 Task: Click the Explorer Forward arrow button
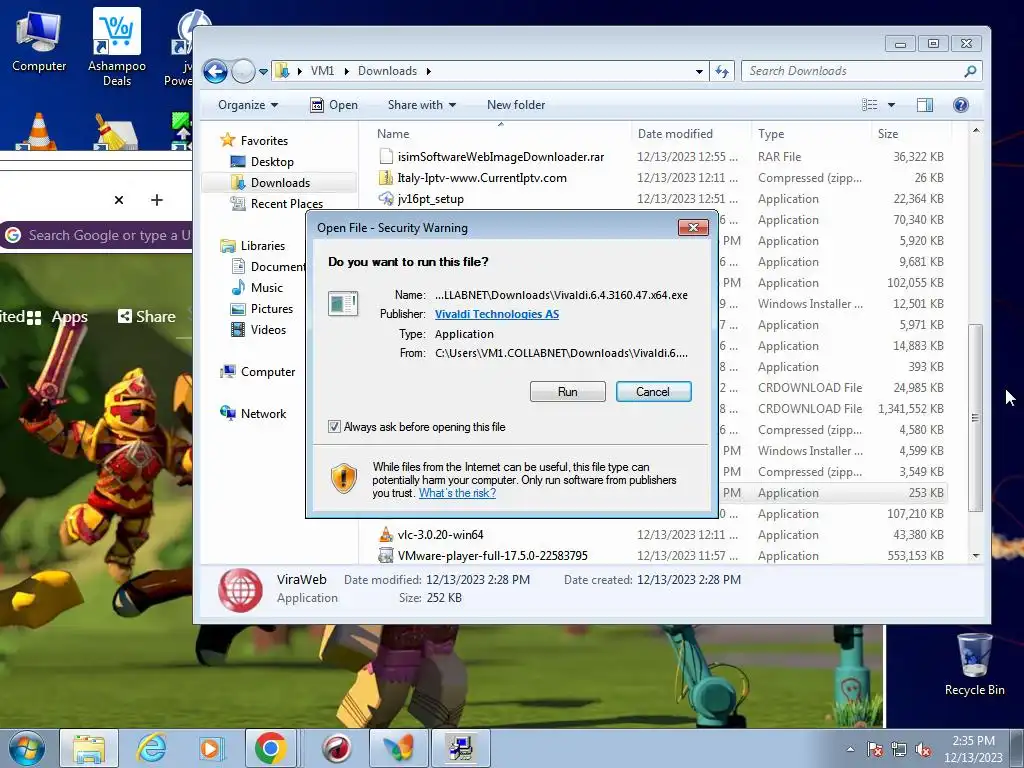click(x=243, y=71)
